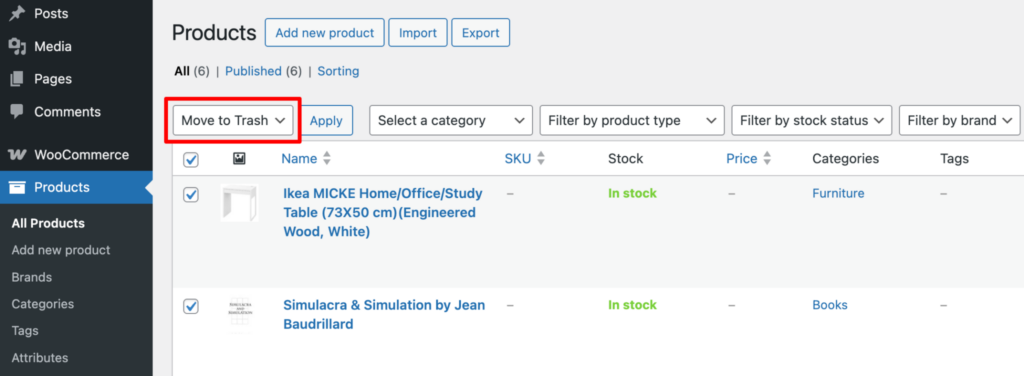The height and width of the screenshot is (376, 1024).
Task: Click the Pages icon in sidebar
Action: [17, 79]
